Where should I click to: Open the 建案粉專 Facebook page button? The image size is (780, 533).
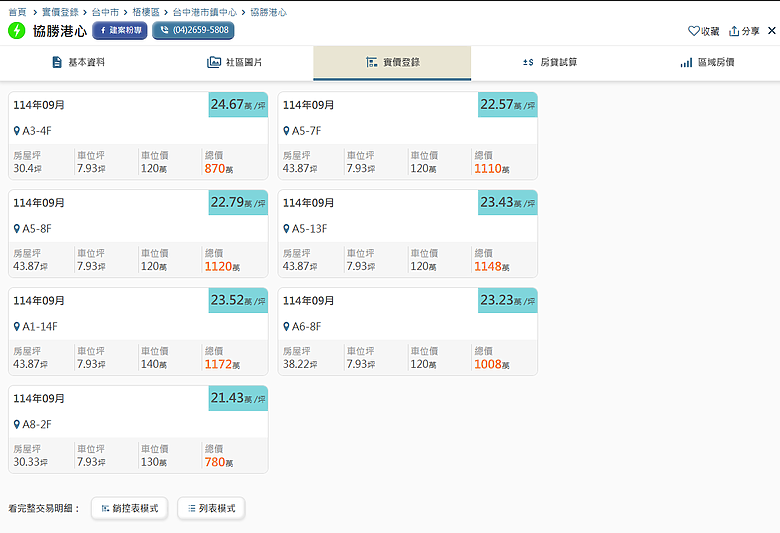click(120, 30)
